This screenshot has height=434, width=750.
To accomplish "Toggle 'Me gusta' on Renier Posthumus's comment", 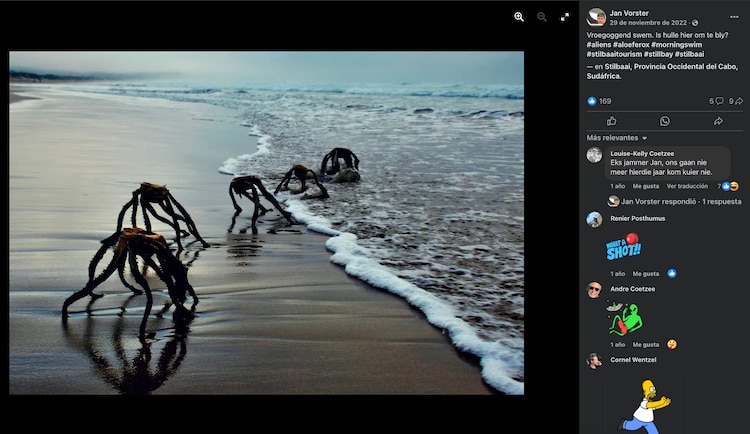I will coord(645,273).
